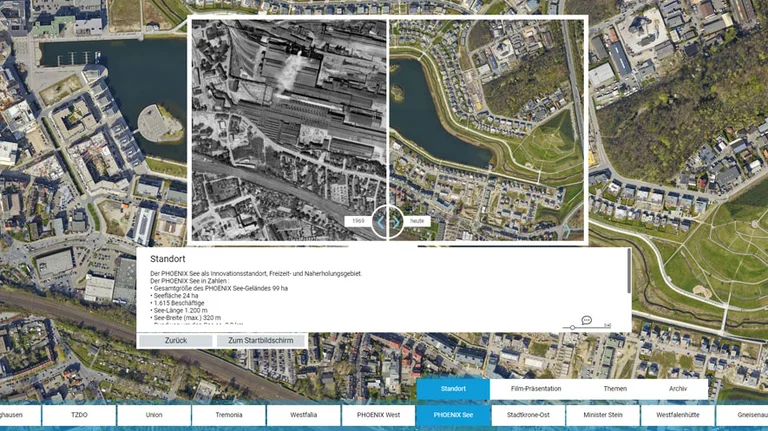Select the Stadtkrone-Ost location

(x=528, y=415)
